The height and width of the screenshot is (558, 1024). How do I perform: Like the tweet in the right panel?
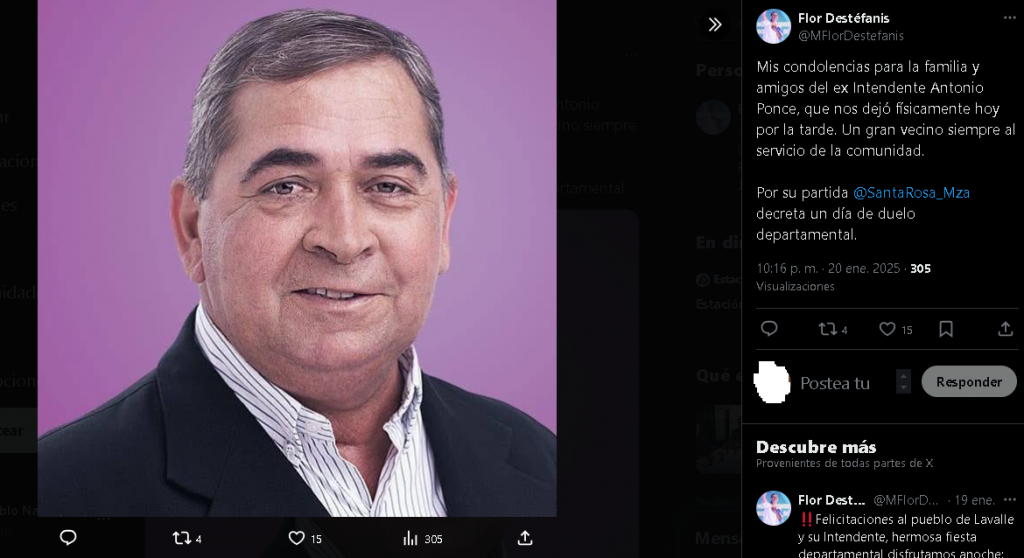[x=895, y=329]
